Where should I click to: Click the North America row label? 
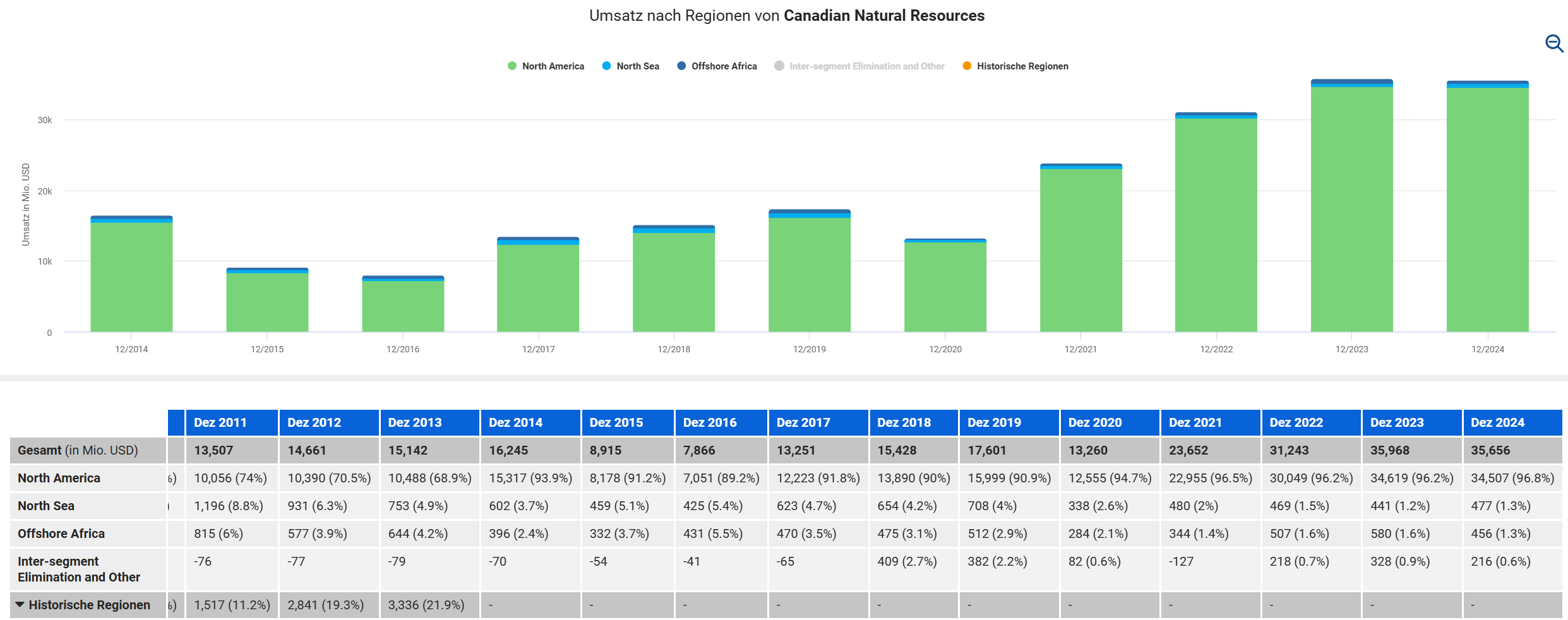(x=59, y=478)
